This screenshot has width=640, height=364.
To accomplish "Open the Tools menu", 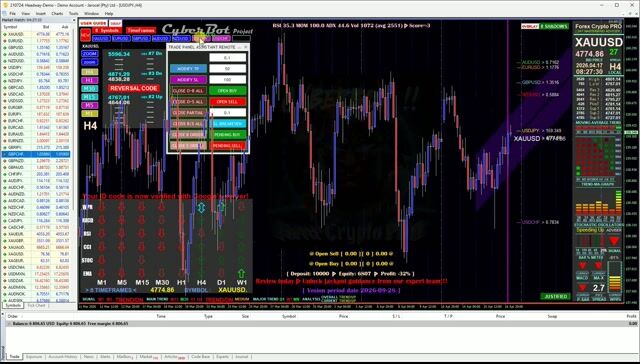I will (x=73, y=13).
